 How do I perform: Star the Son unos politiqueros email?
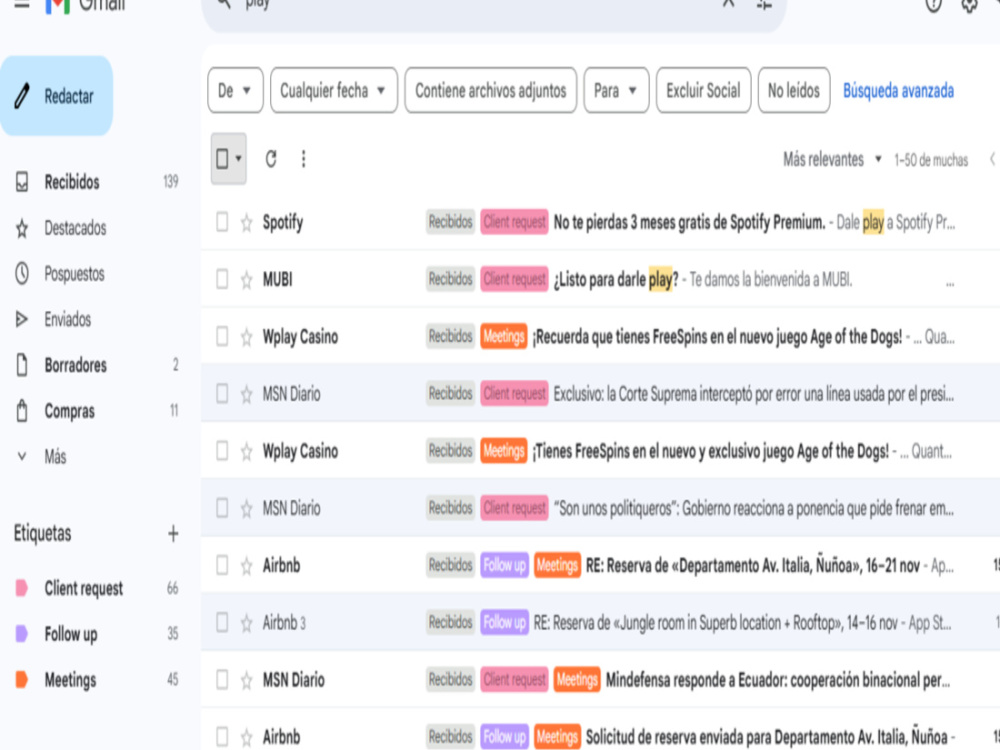point(246,508)
